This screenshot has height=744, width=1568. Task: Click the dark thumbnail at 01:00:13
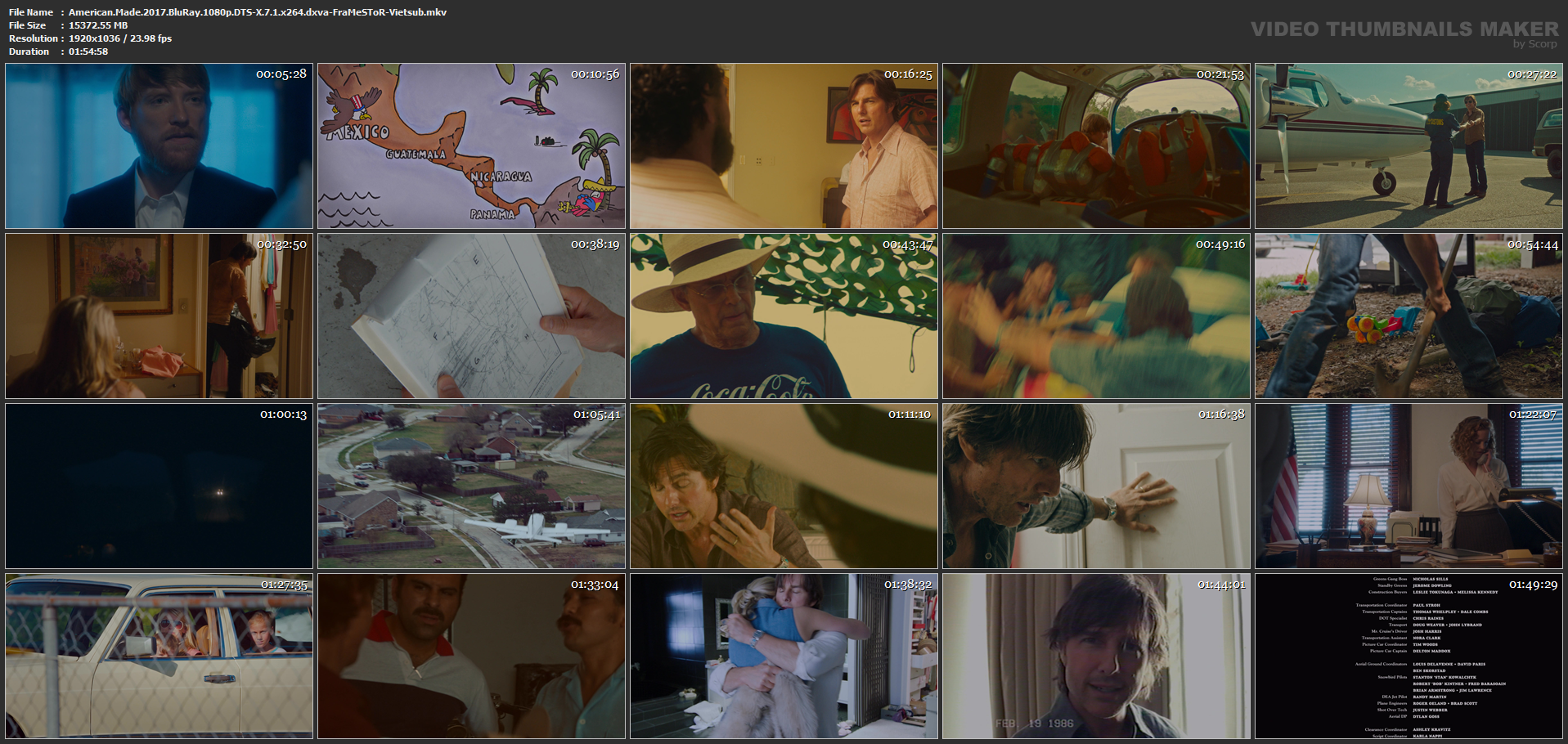coord(159,486)
